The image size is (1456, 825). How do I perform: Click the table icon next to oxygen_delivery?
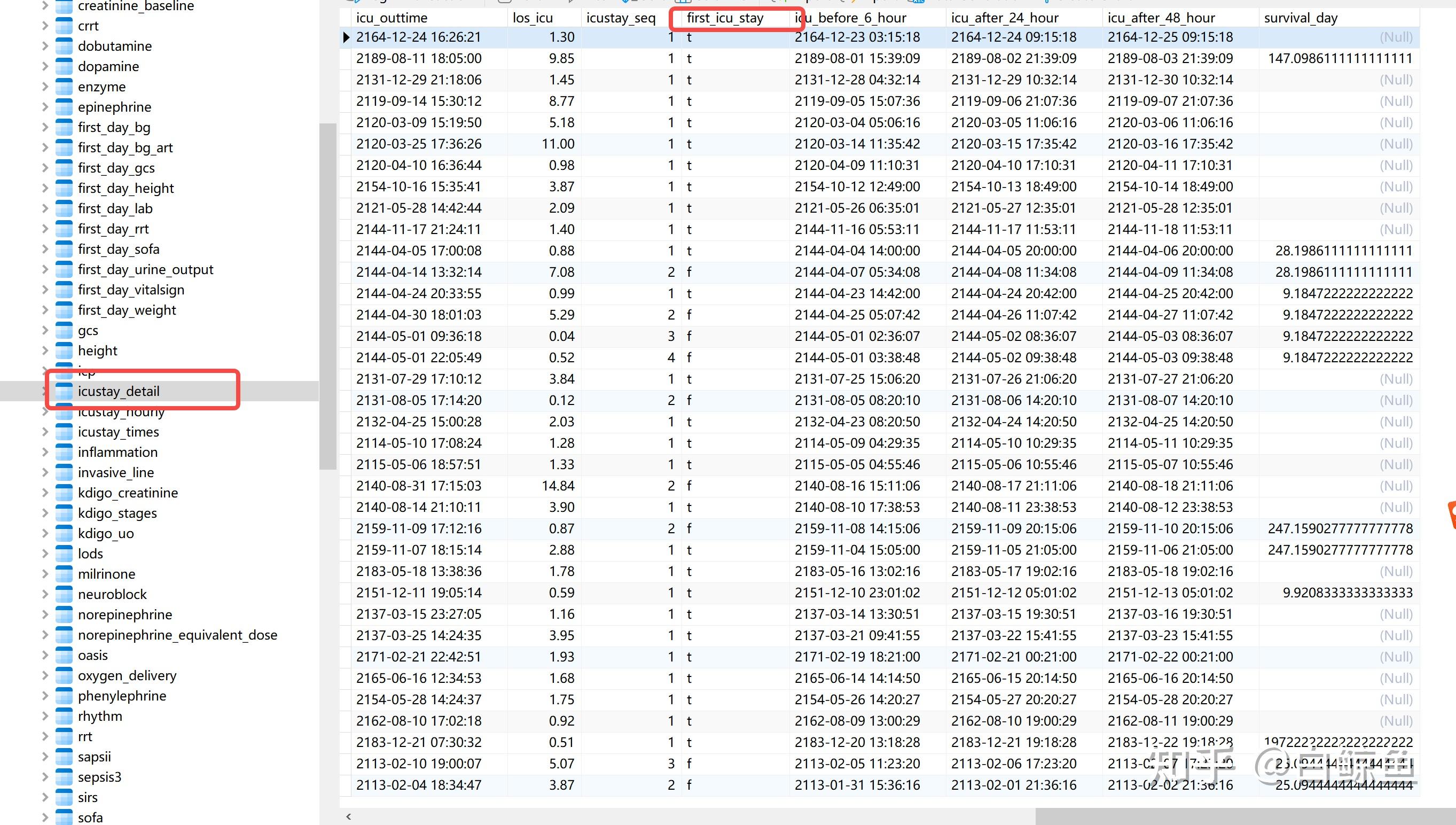(64, 676)
